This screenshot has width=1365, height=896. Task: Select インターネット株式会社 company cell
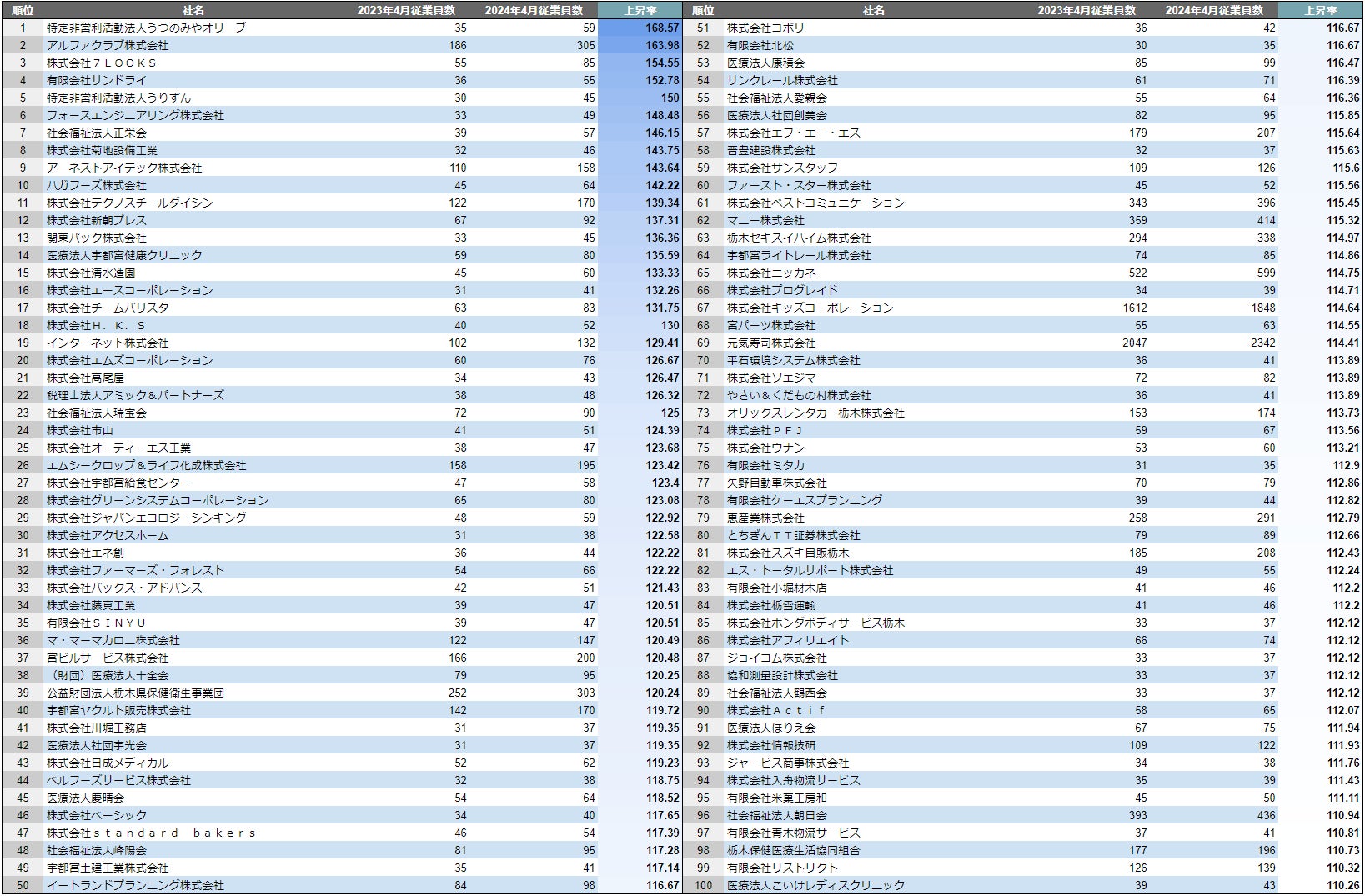(108, 343)
